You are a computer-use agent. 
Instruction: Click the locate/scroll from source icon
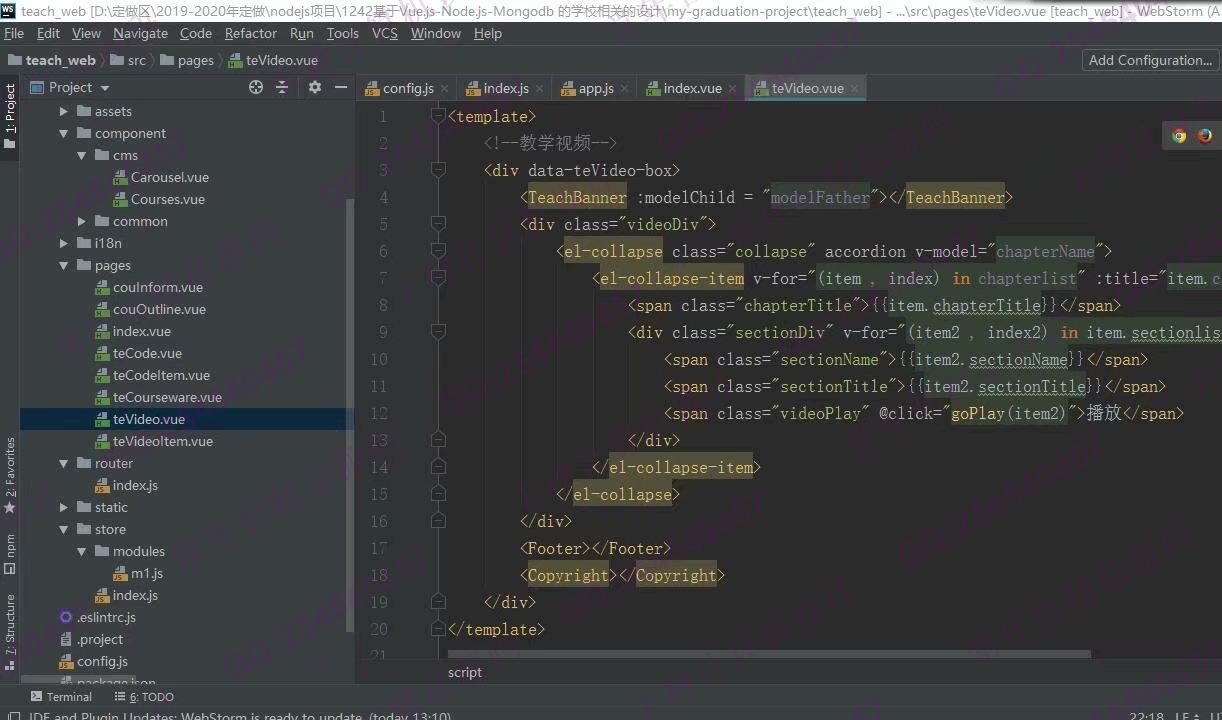click(x=256, y=87)
